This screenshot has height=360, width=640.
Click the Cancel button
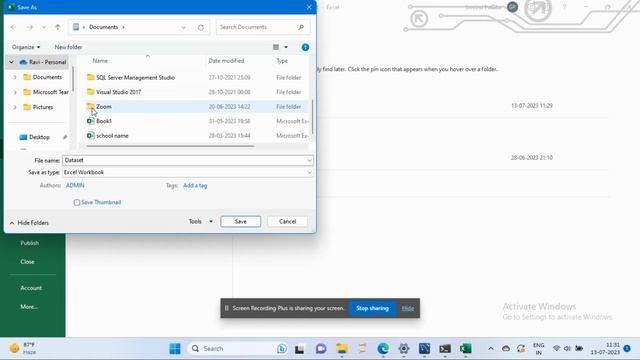click(x=287, y=222)
